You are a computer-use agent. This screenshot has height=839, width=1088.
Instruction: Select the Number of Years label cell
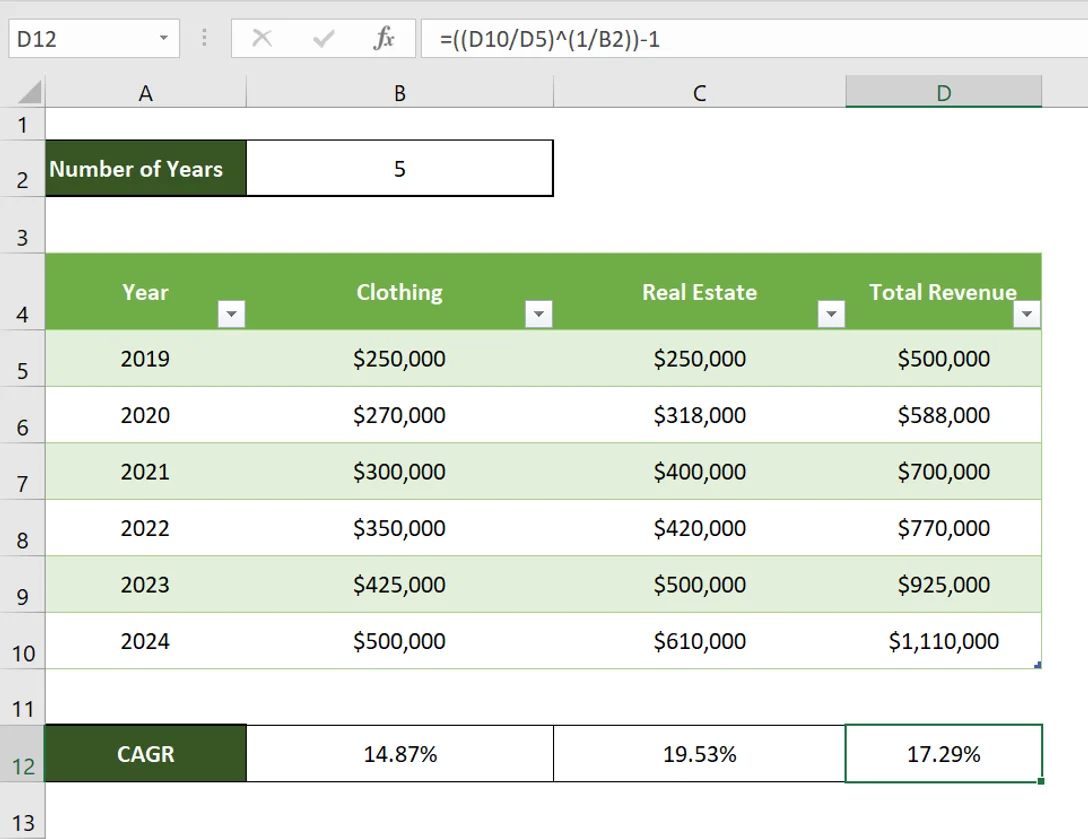click(x=145, y=168)
